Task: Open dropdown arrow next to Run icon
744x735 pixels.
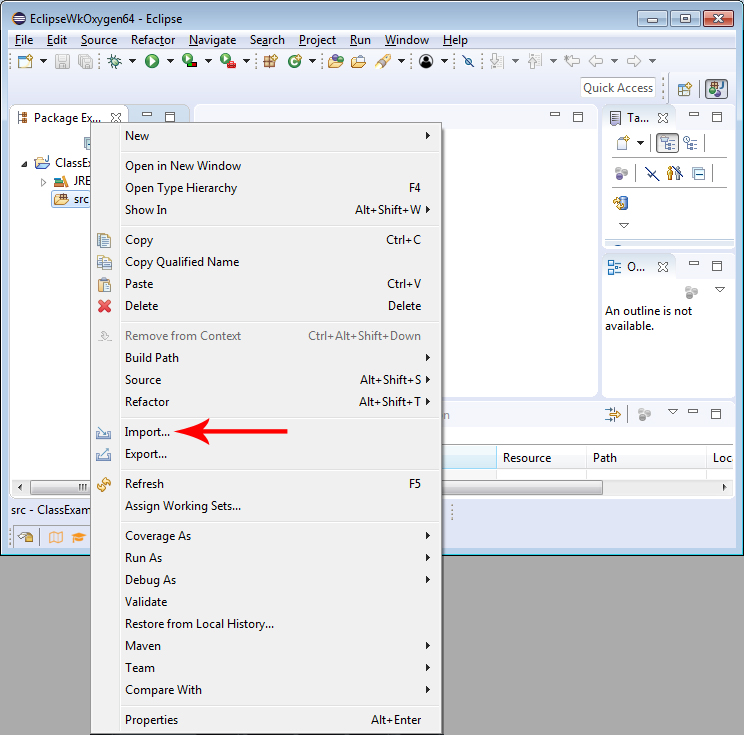Action: [x=170, y=61]
